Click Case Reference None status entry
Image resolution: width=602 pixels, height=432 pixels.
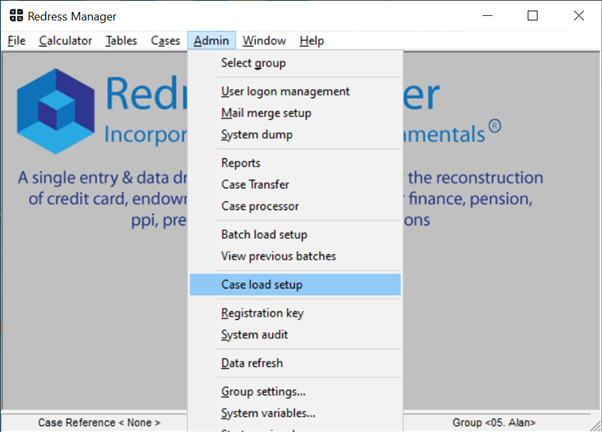[99, 423]
